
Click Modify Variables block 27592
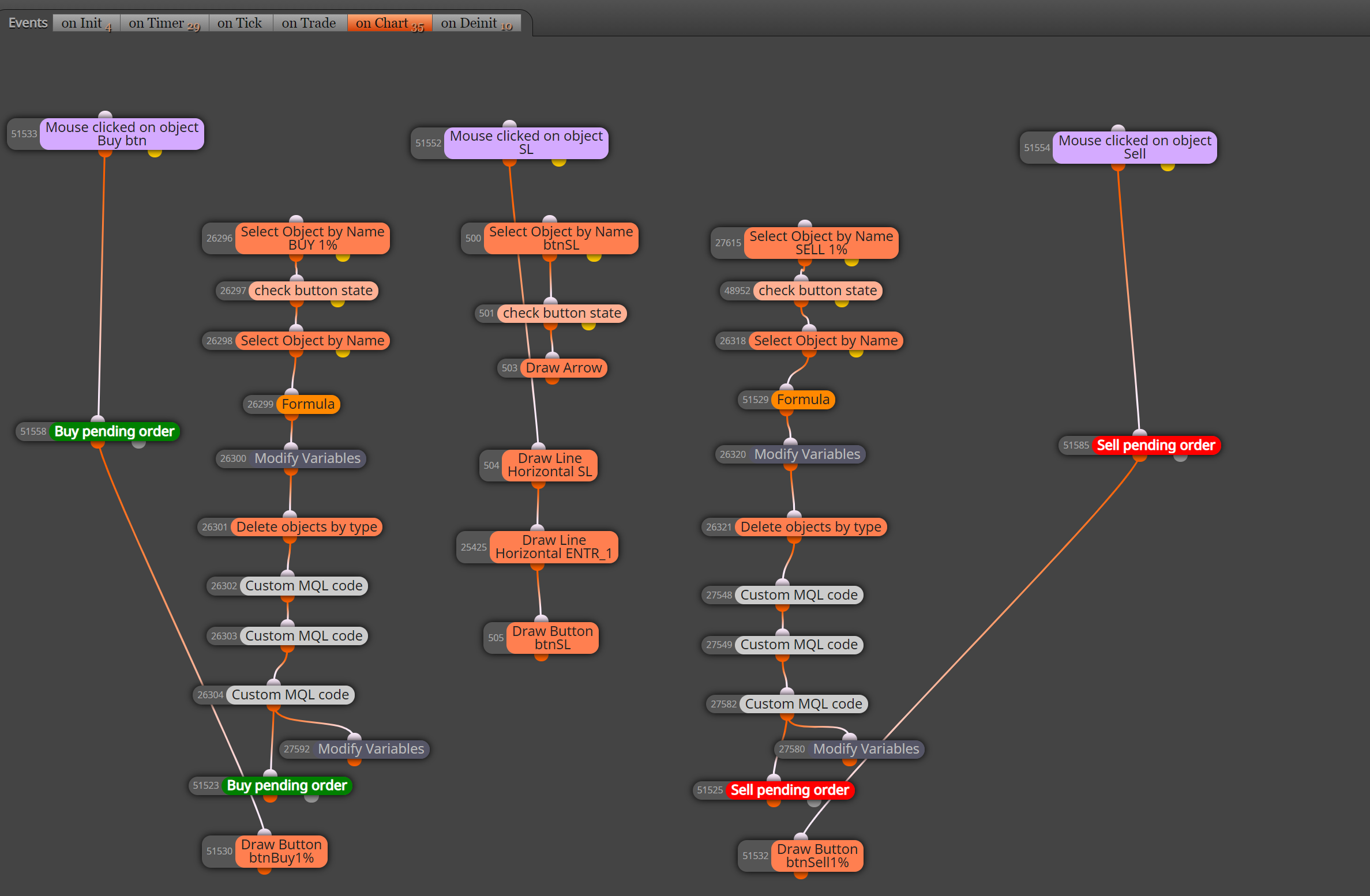click(x=371, y=749)
